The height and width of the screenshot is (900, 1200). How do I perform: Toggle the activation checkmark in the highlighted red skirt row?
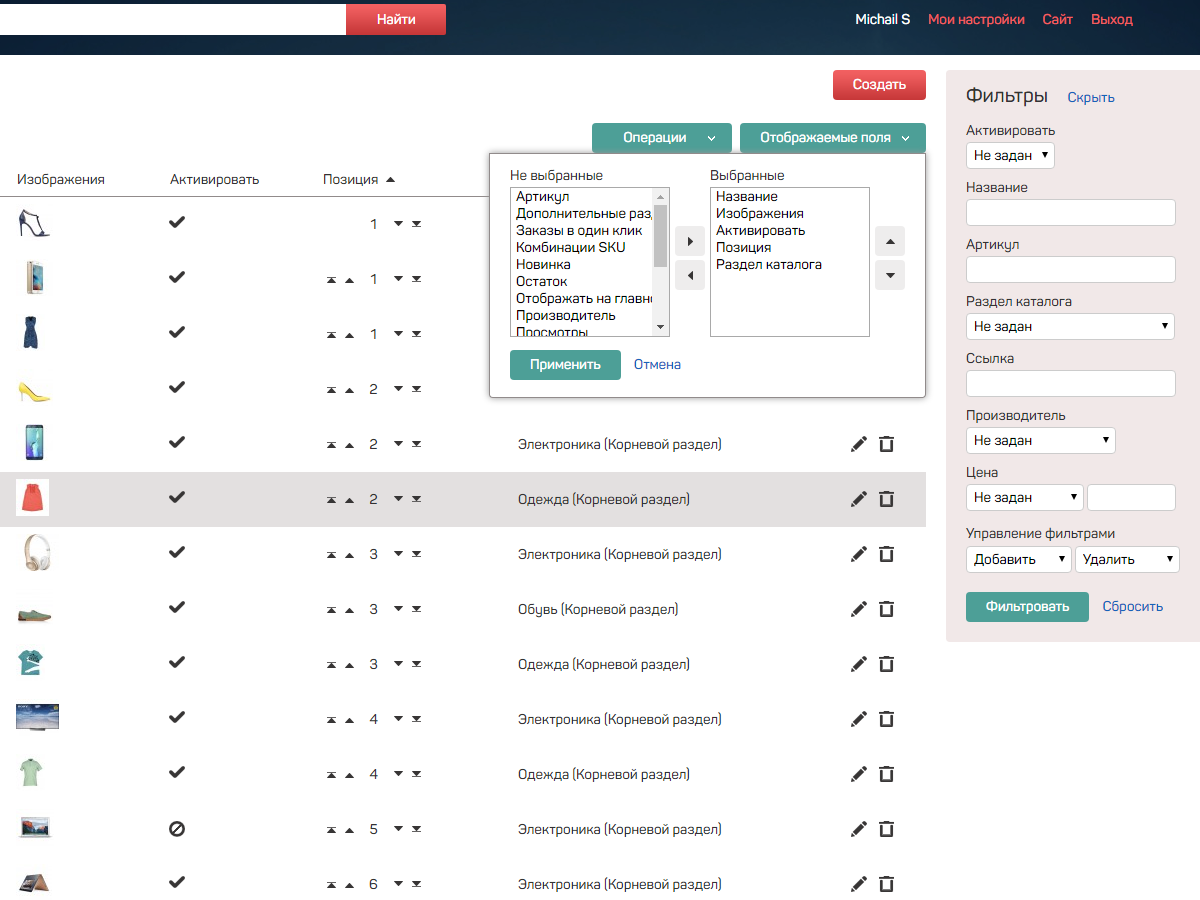click(x=177, y=497)
